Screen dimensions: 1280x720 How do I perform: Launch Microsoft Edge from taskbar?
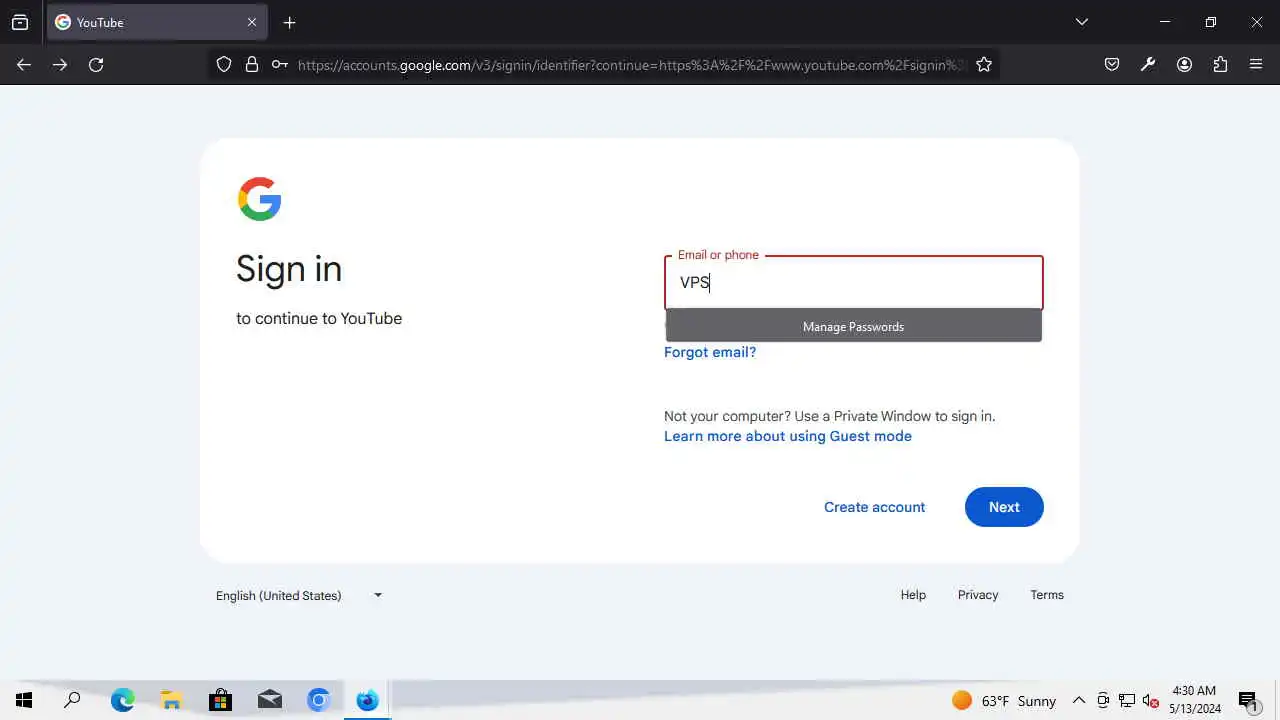[122, 700]
